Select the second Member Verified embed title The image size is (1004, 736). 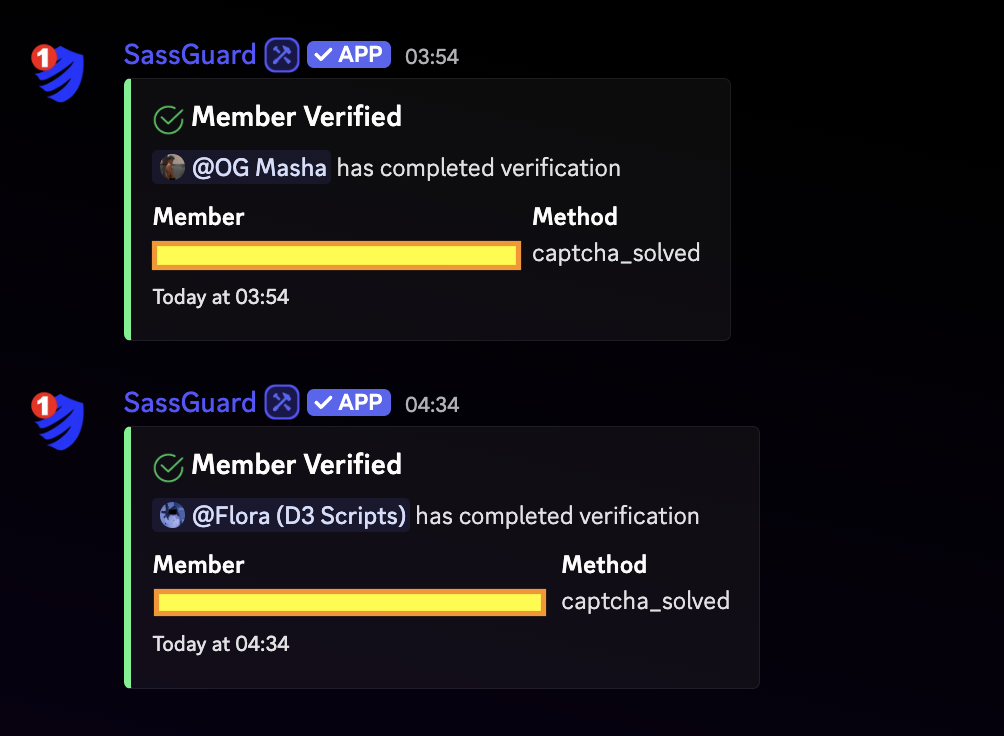297,465
